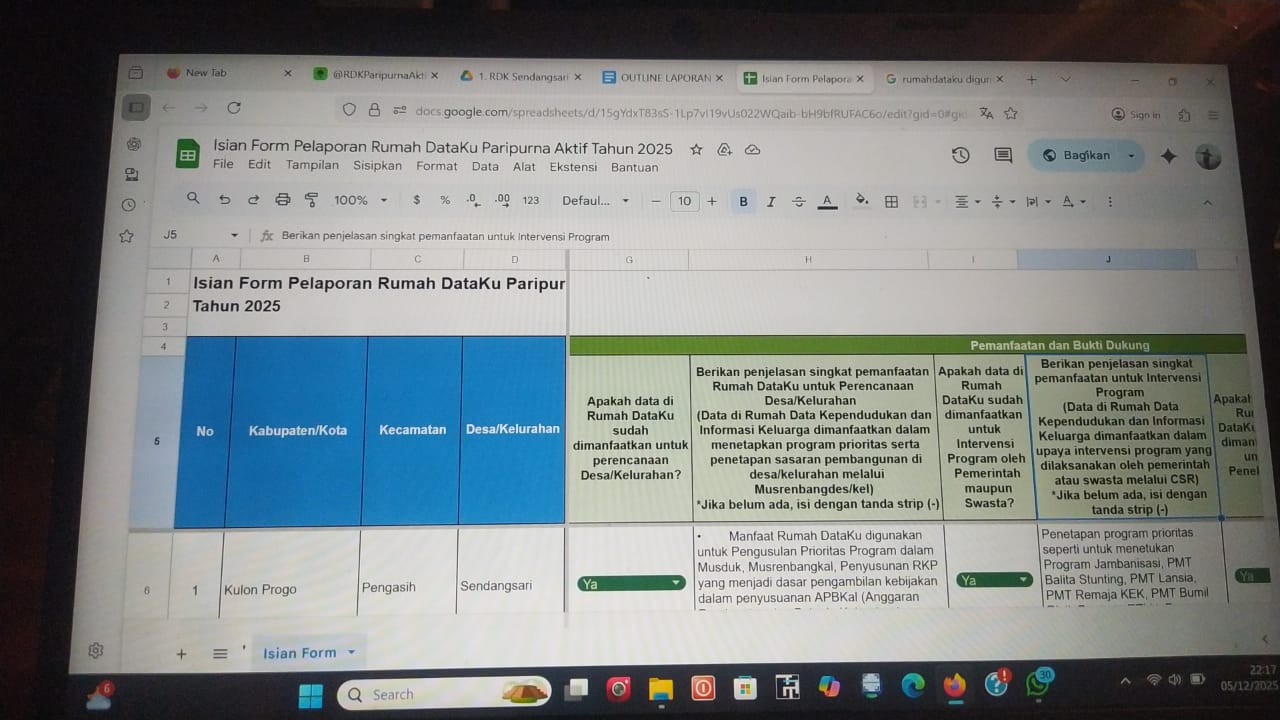Switch to OUTLINE LAPORAN browser tab

664,77
